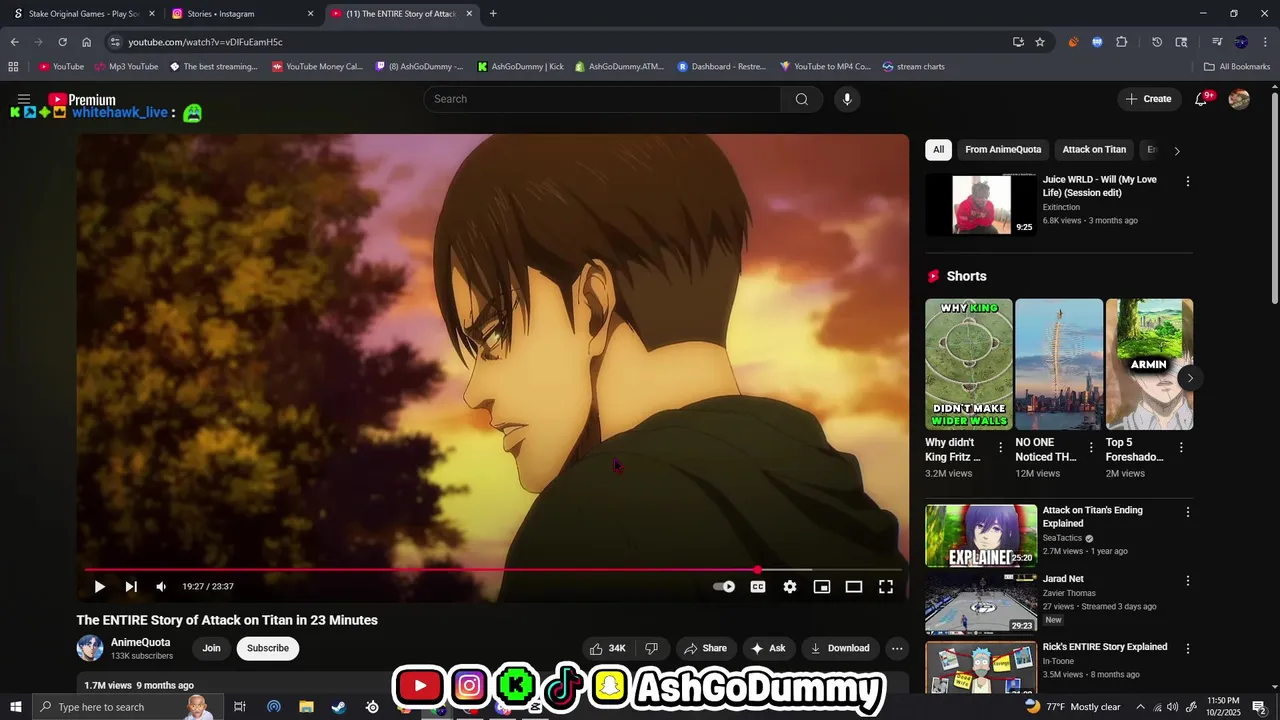Select the From AnimeQuota chip
This screenshot has width=1280, height=720.
tap(1003, 150)
